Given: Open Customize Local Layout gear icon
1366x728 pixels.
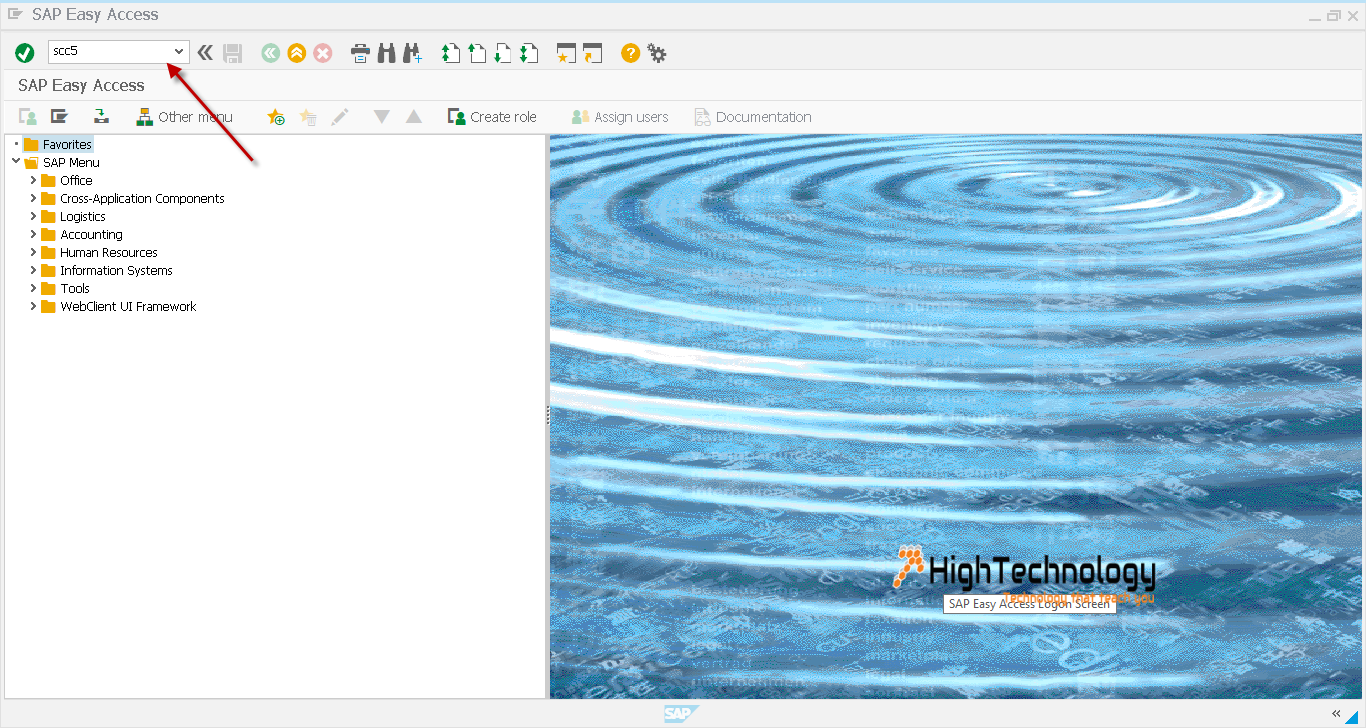Looking at the screenshot, I should click(x=657, y=53).
